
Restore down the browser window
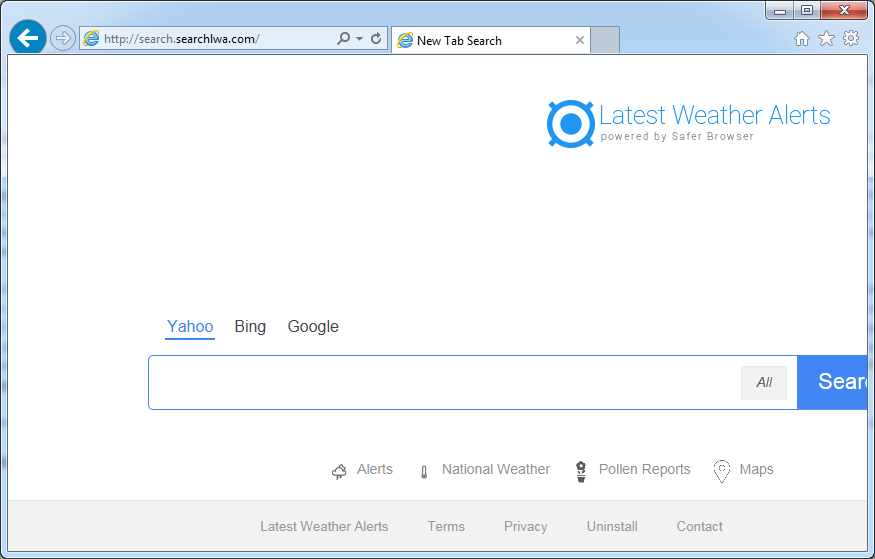pos(807,11)
